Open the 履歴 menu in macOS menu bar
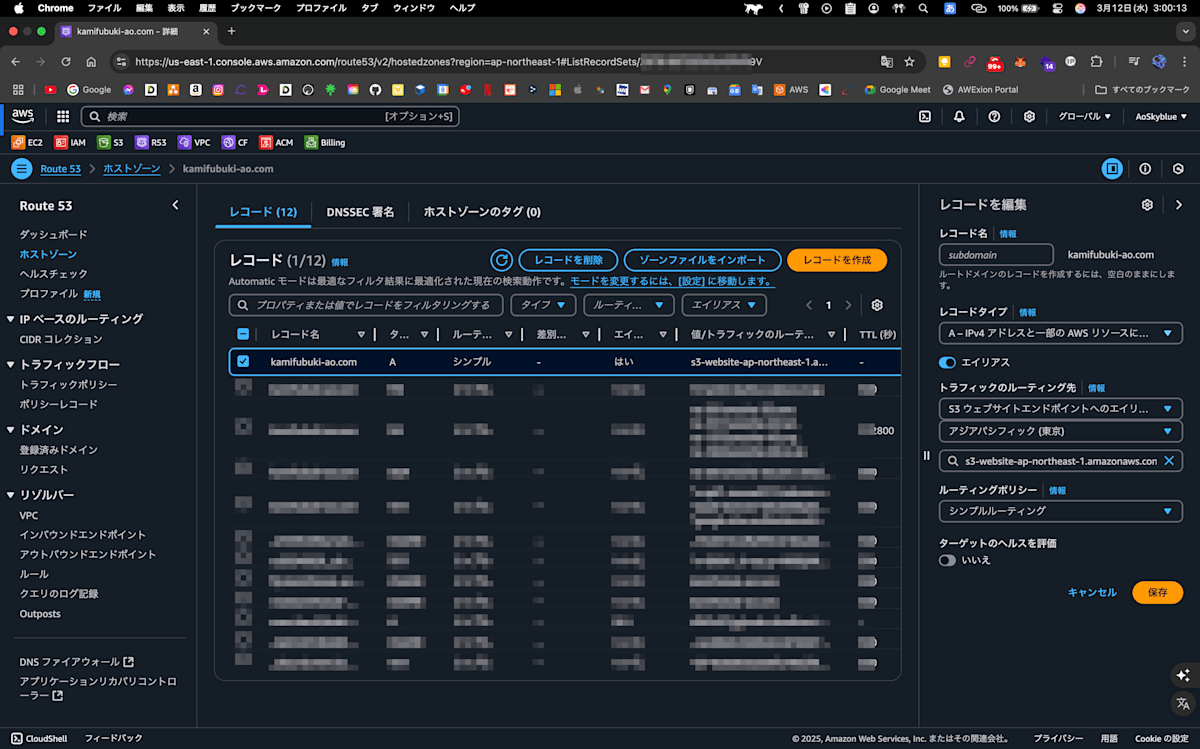Screen dimensions: 1200x749 point(207,8)
